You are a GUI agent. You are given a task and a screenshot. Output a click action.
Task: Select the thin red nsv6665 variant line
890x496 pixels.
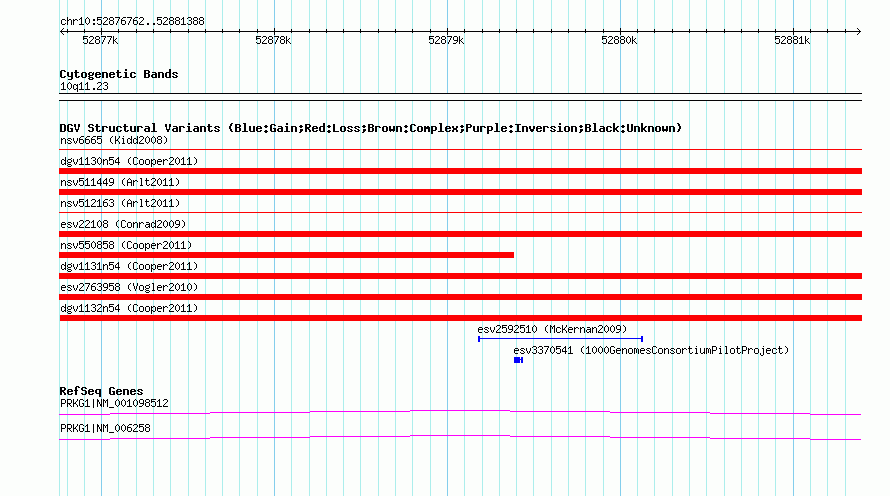tap(460, 150)
